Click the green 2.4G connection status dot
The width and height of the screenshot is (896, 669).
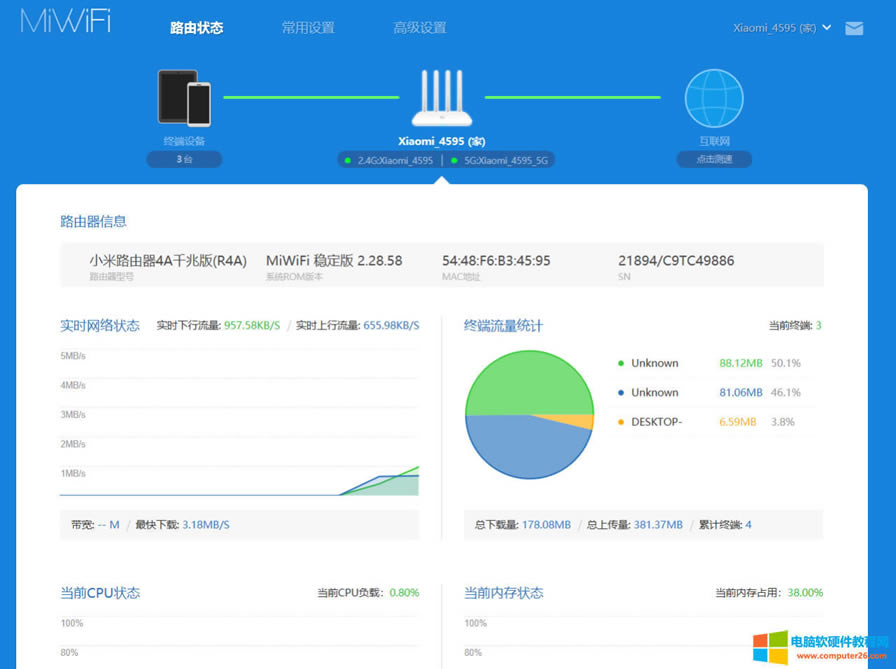347,159
